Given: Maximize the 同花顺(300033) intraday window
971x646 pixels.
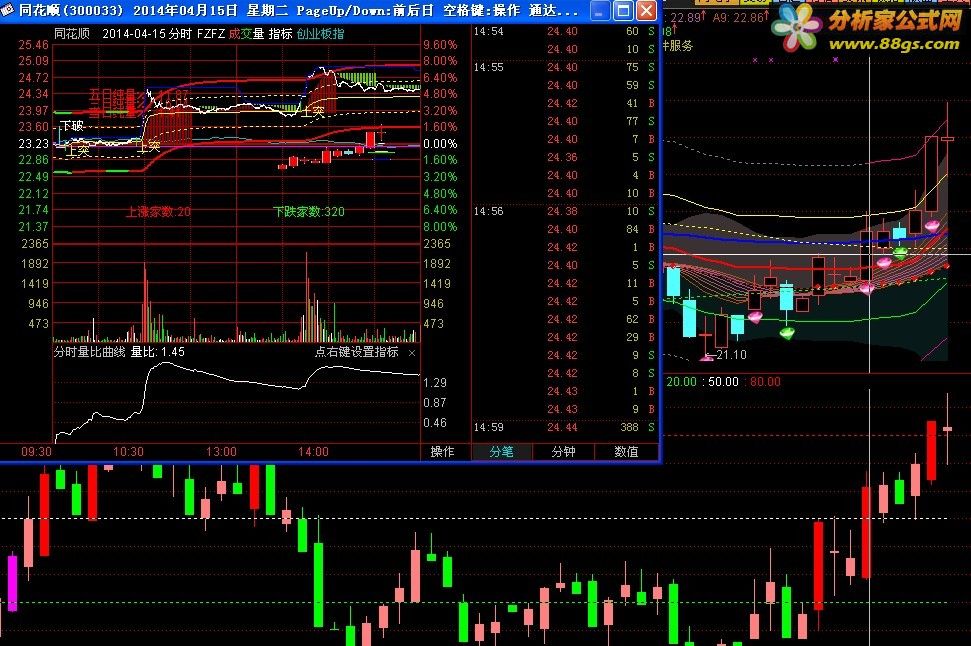Looking at the screenshot, I should point(623,10).
